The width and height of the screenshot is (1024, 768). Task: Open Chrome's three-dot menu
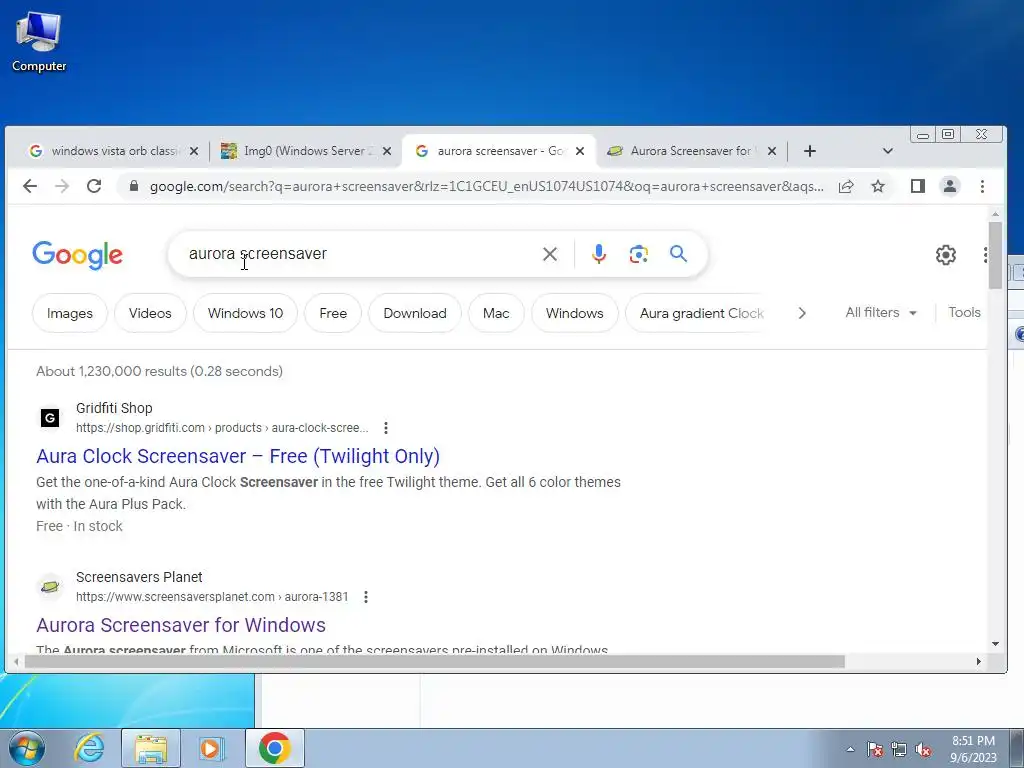pos(982,186)
